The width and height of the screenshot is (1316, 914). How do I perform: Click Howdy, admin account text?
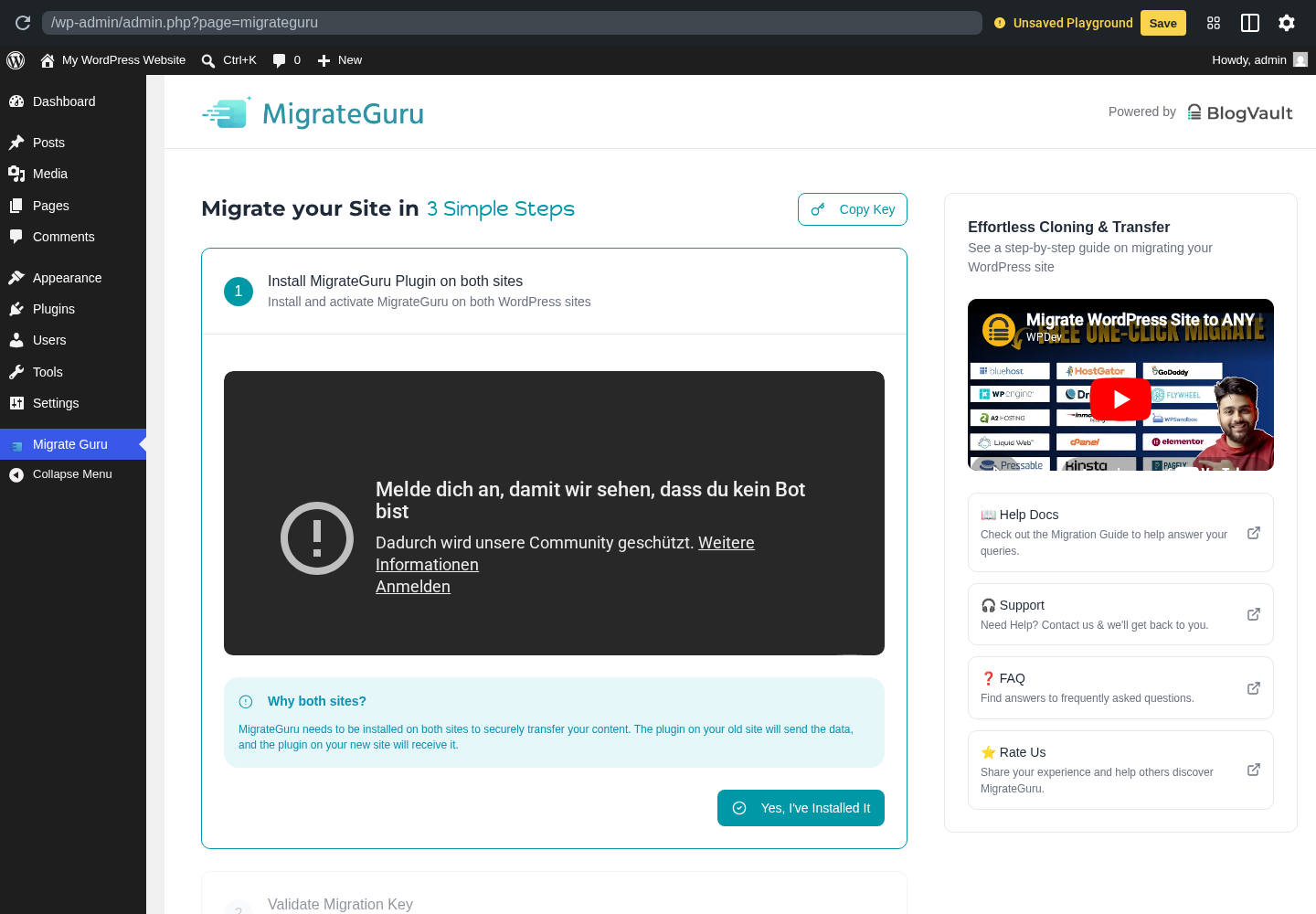1248,60
